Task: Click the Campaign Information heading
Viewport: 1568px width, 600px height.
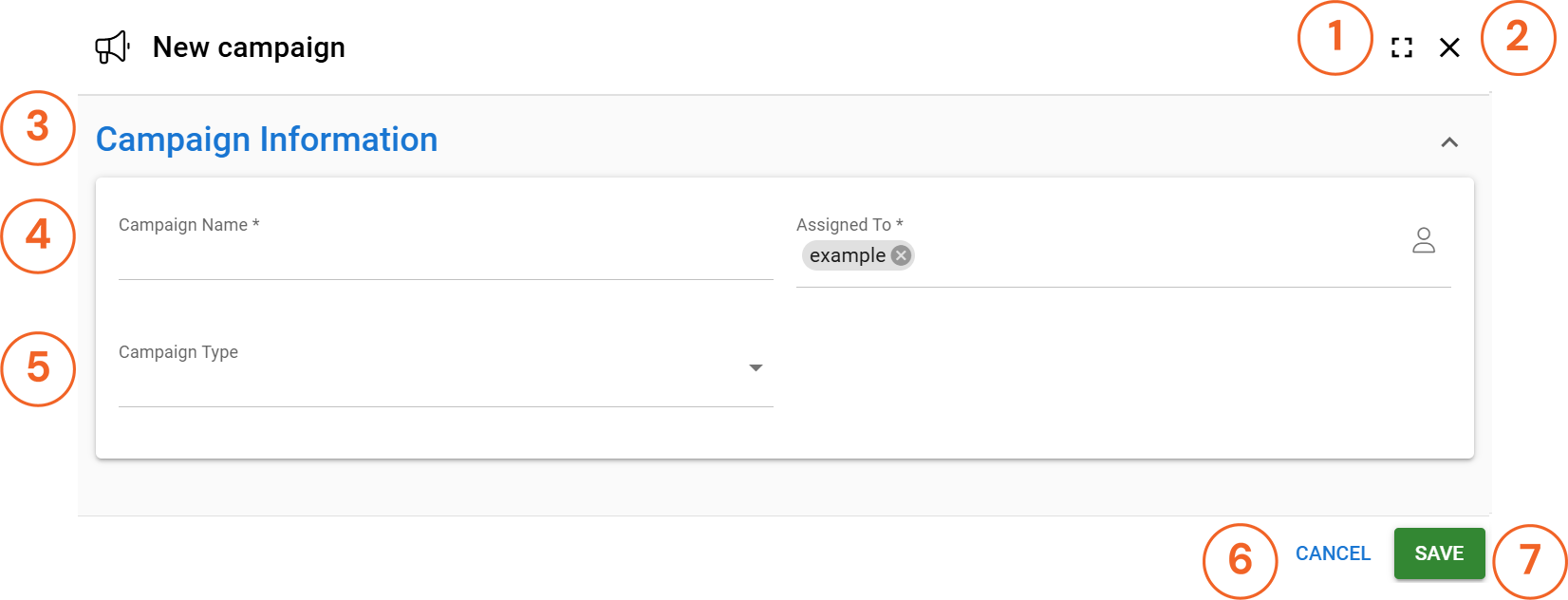Action: pyautogui.click(x=266, y=140)
